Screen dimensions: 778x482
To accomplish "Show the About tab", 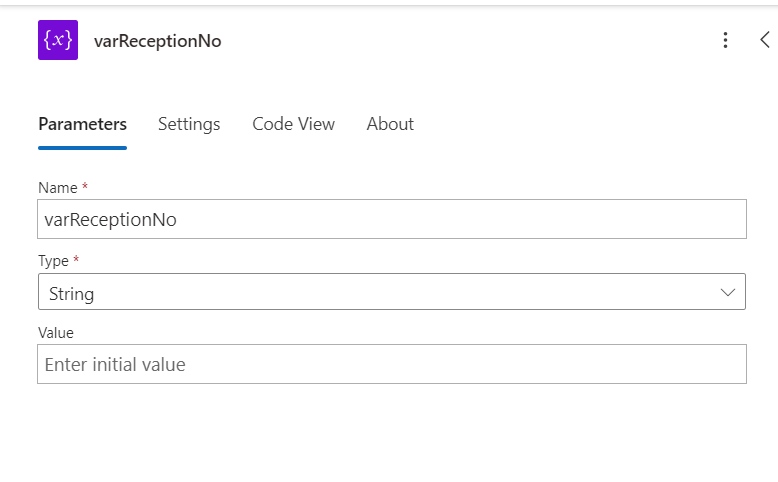I will [x=390, y=124].
